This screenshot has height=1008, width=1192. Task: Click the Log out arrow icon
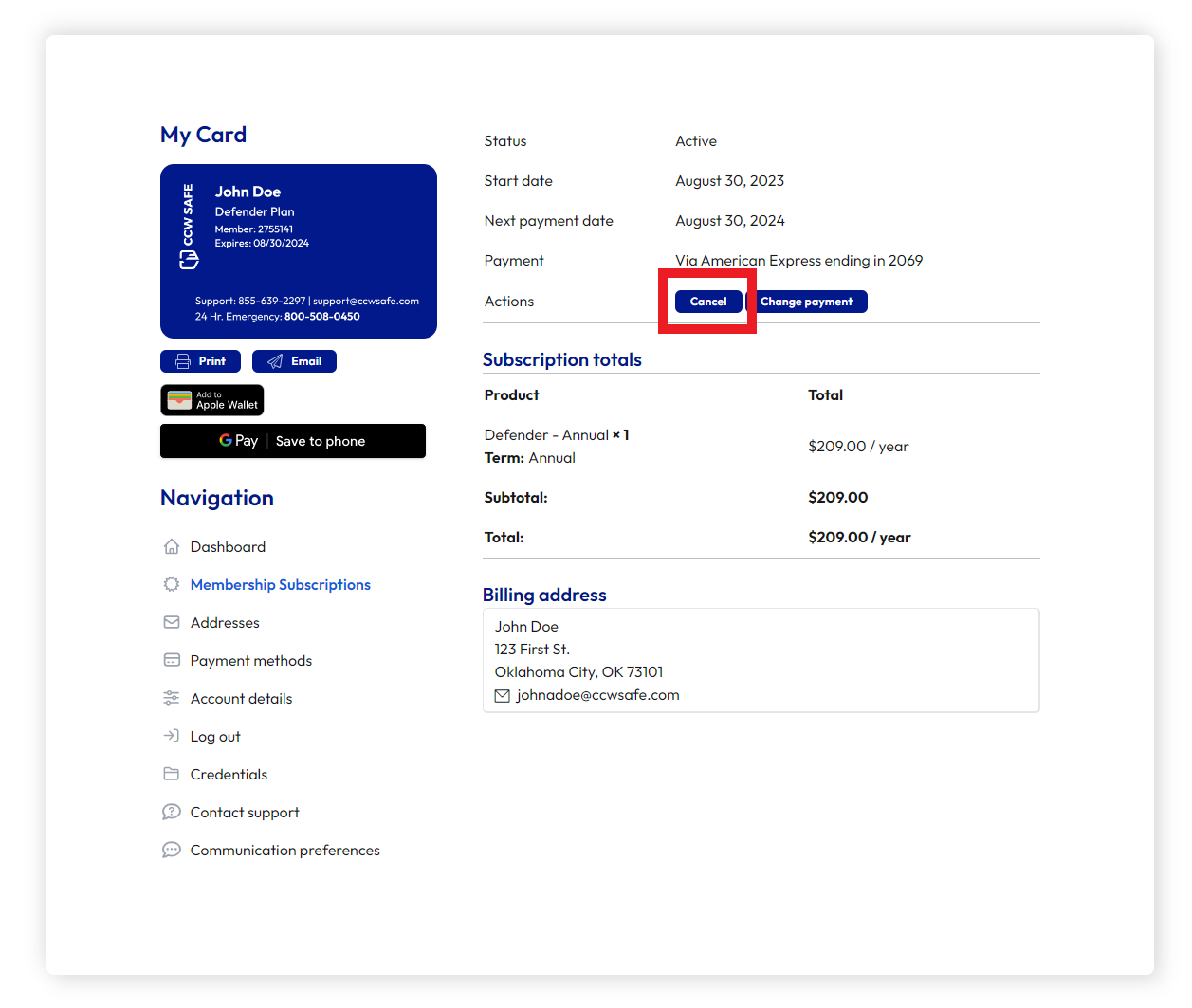click(172, 736)
